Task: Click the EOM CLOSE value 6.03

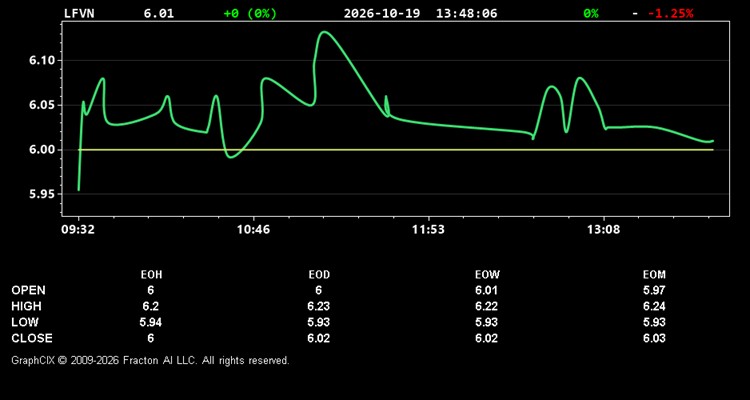Action: (x=654, y=338)
